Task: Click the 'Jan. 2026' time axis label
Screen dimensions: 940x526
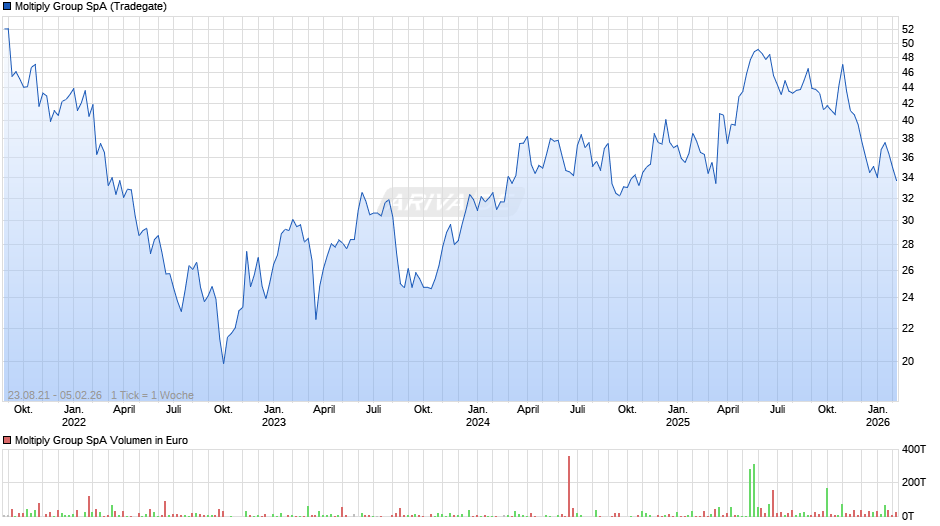Action: 878,416
